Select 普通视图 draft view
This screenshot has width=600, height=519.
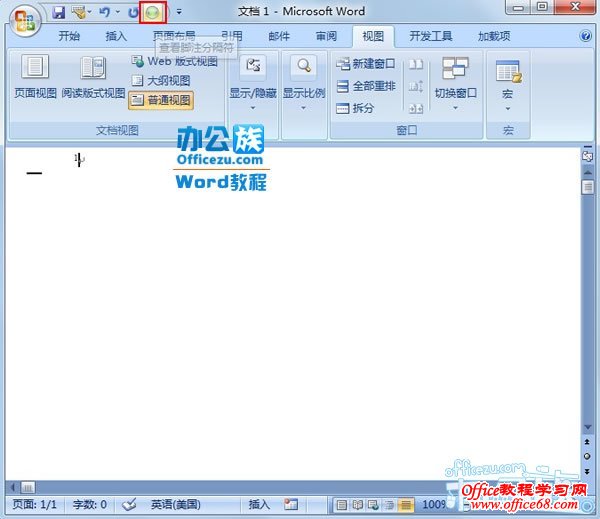point(161,100)
